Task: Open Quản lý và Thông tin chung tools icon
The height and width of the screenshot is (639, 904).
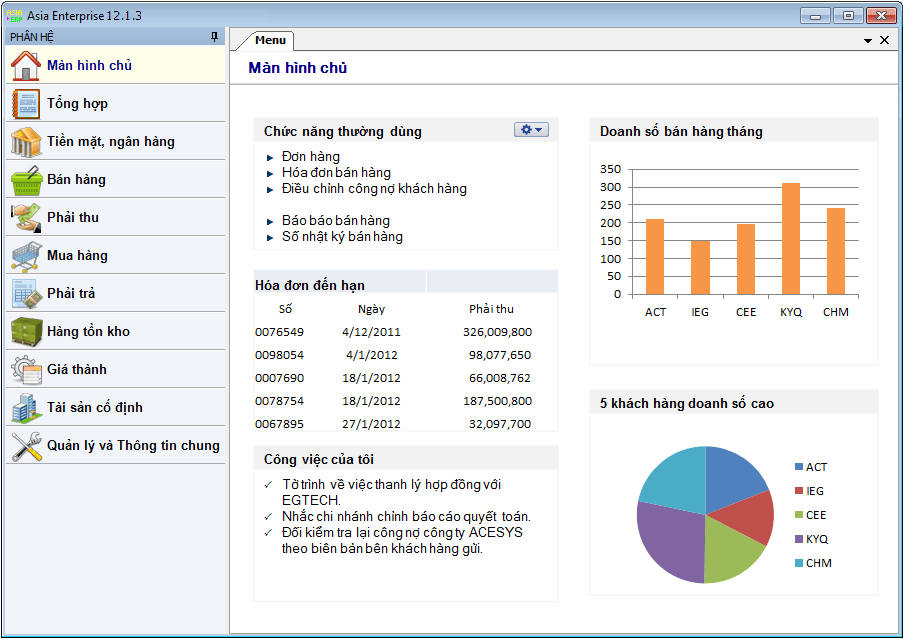Action: point(26,446)
